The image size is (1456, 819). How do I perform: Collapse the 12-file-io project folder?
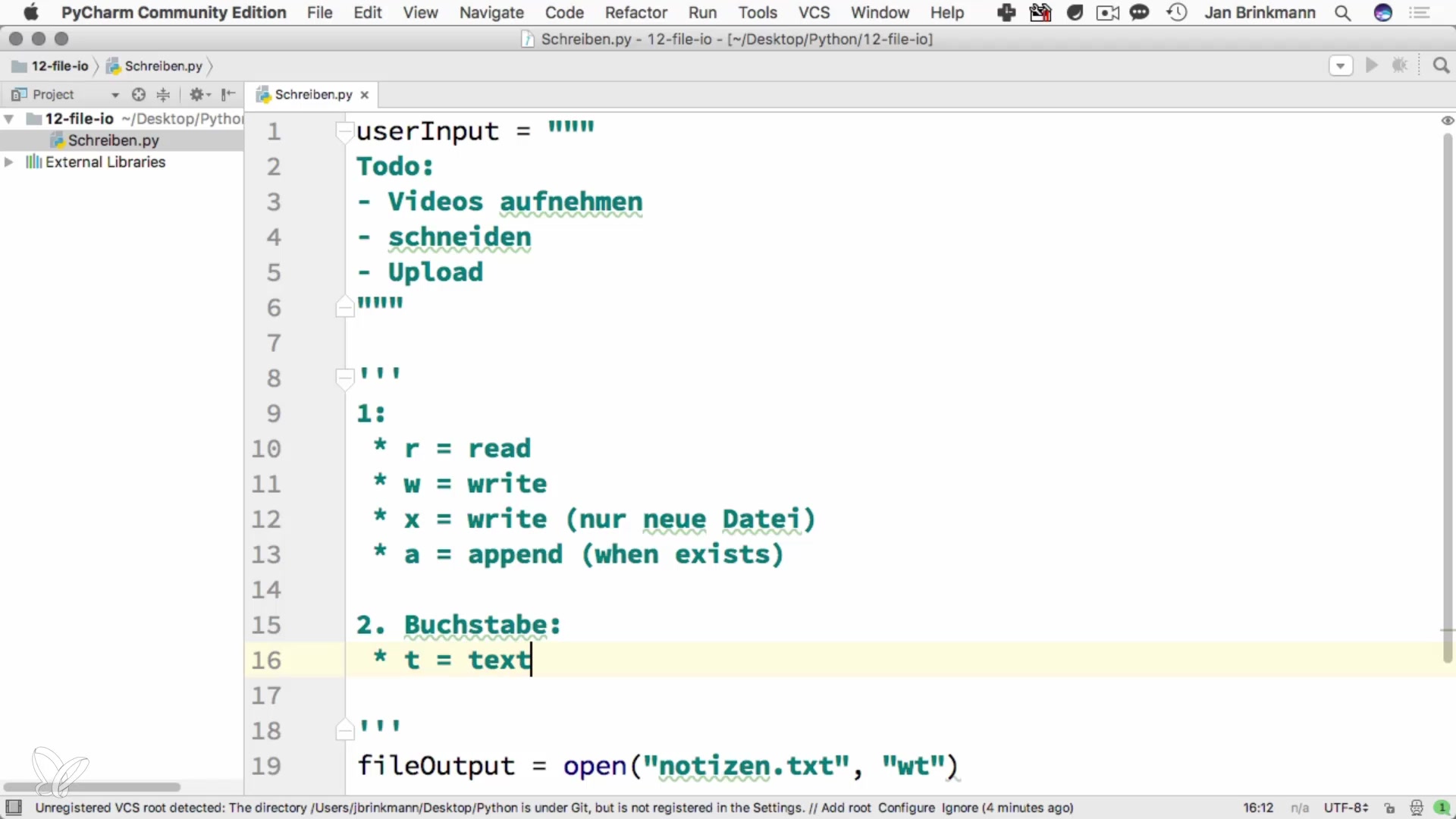[x=9, y=119]
